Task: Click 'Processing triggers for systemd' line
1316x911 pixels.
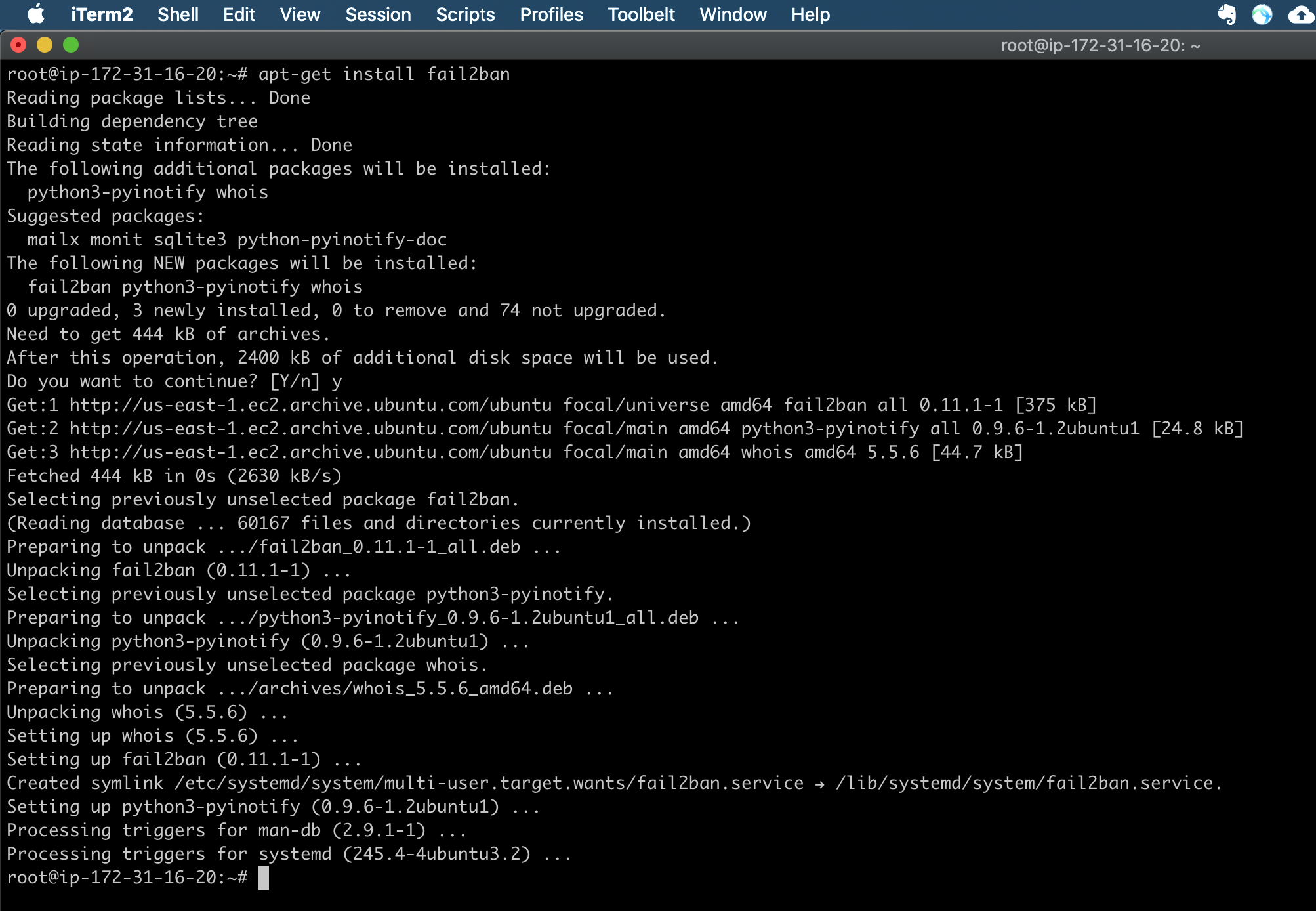Action: 289,854
